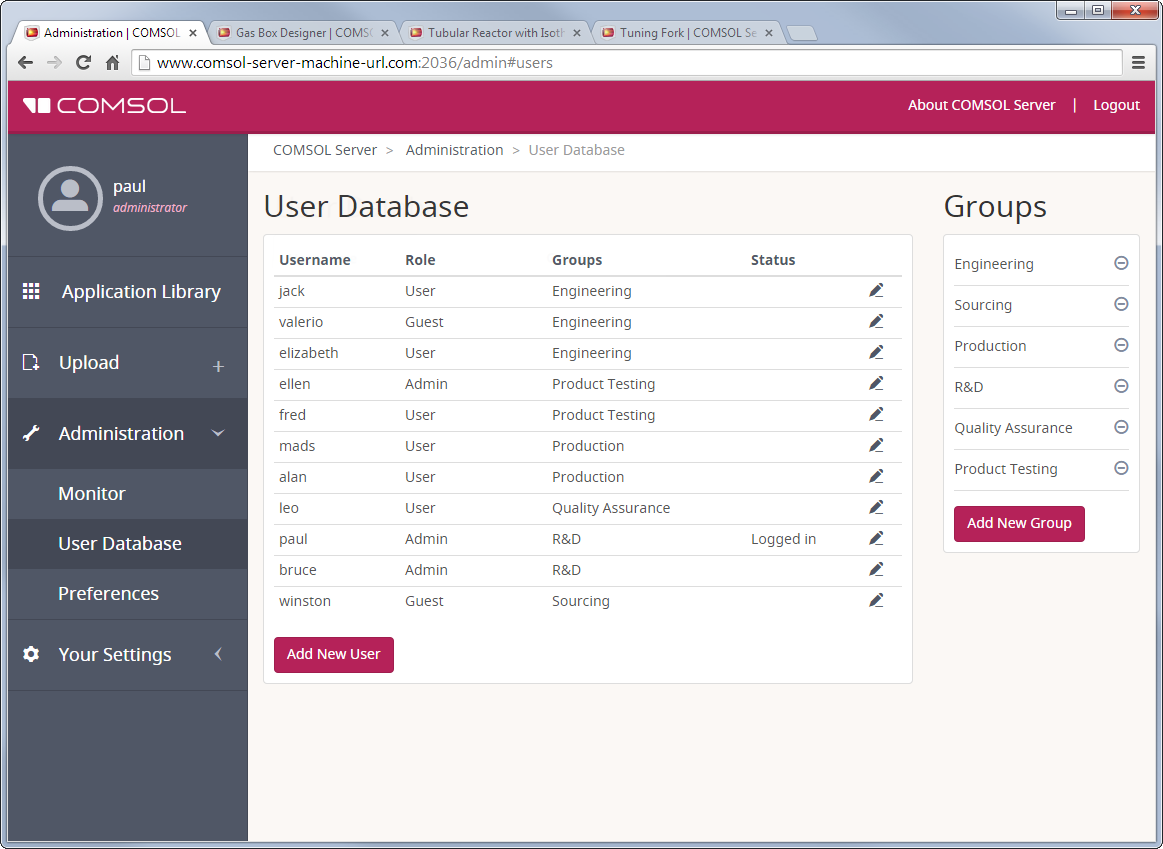The width and height of the screenshot is (1163, 849).
Task: Click the Username column header
Action: pyautogui.click(x=314, y=260)
